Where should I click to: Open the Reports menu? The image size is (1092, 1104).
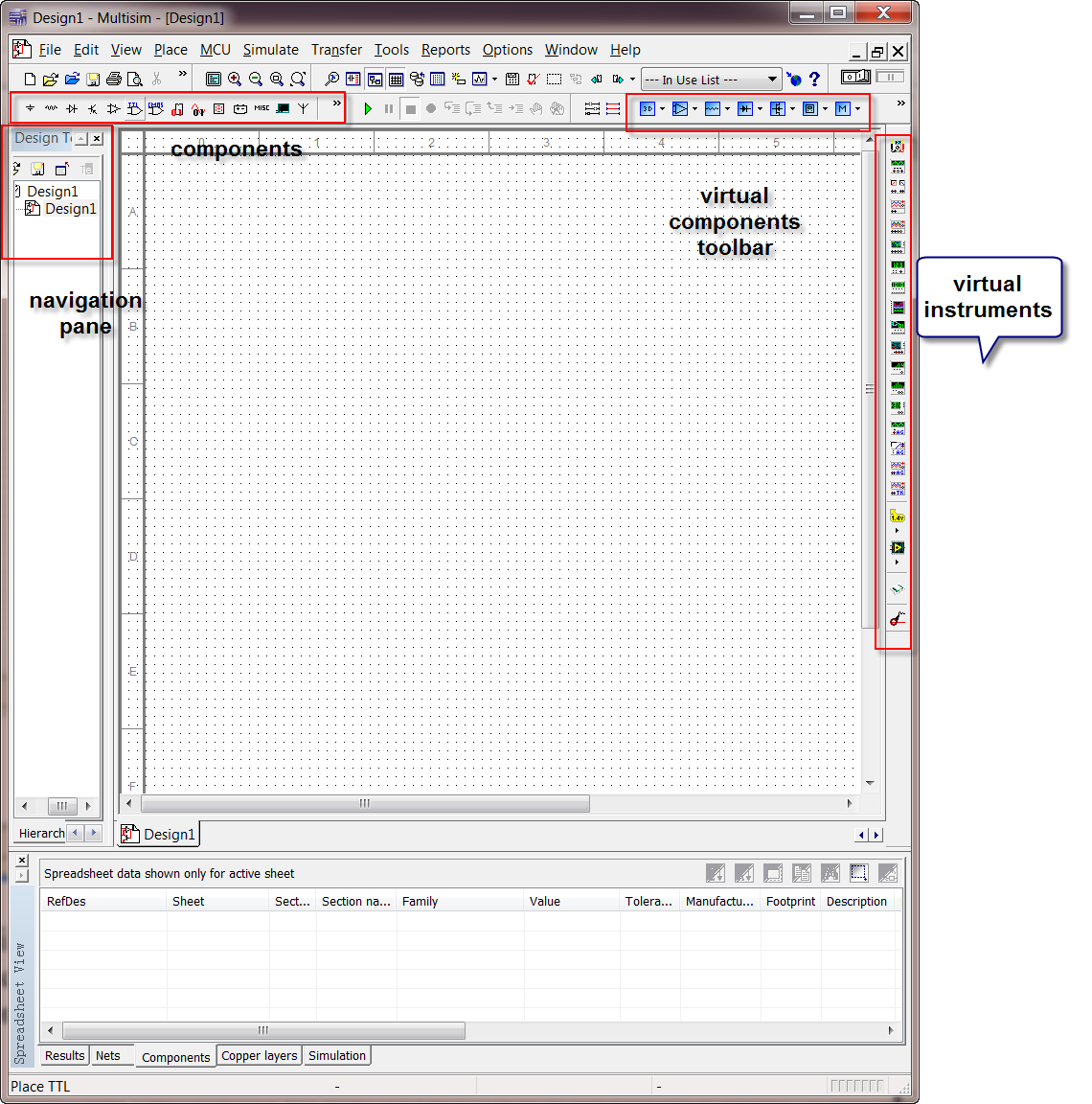pos(446,50)
